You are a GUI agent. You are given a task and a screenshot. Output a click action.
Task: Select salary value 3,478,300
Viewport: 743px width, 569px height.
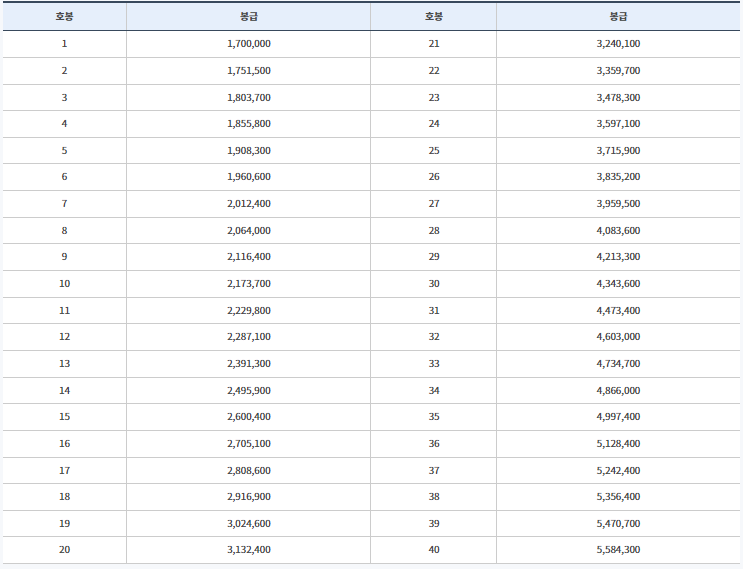(x=618, y=98)
